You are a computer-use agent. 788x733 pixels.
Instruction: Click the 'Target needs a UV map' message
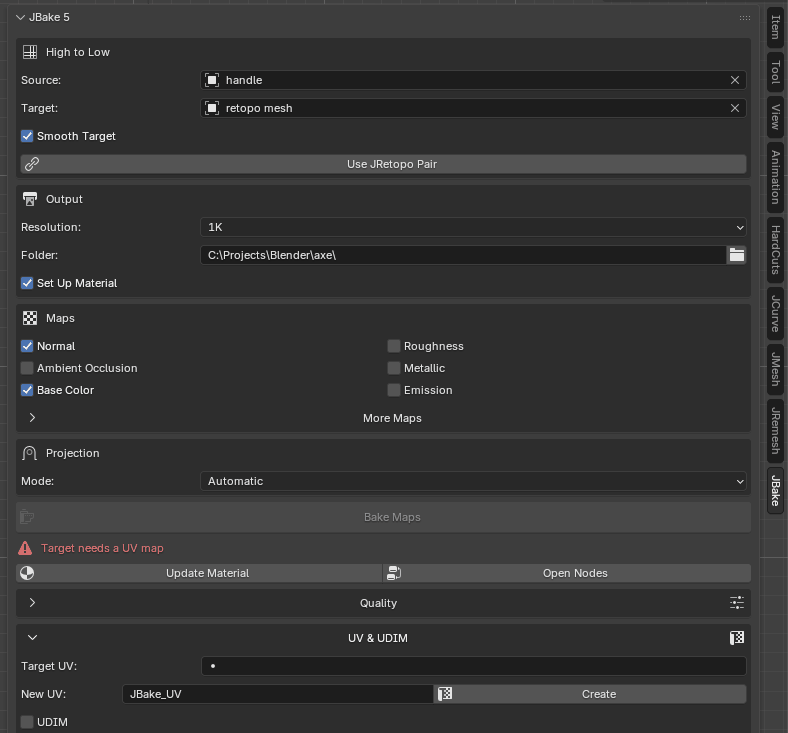[x=102, y=548]
